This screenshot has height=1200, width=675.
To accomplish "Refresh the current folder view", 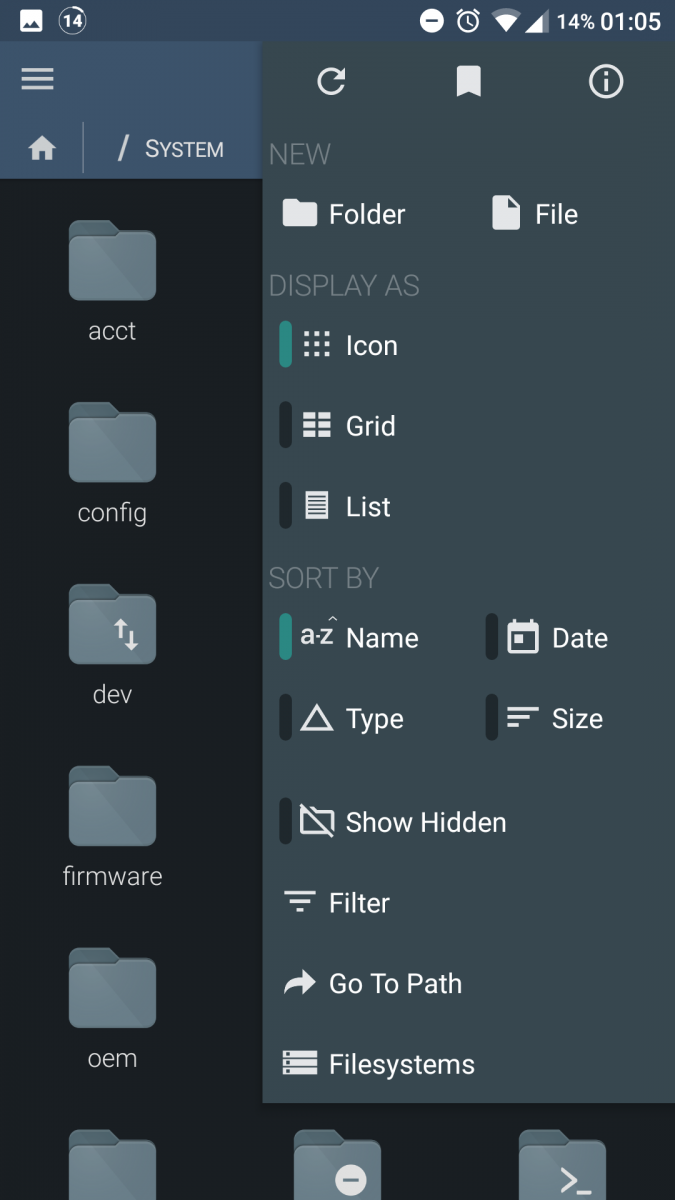I will point(332,81).
